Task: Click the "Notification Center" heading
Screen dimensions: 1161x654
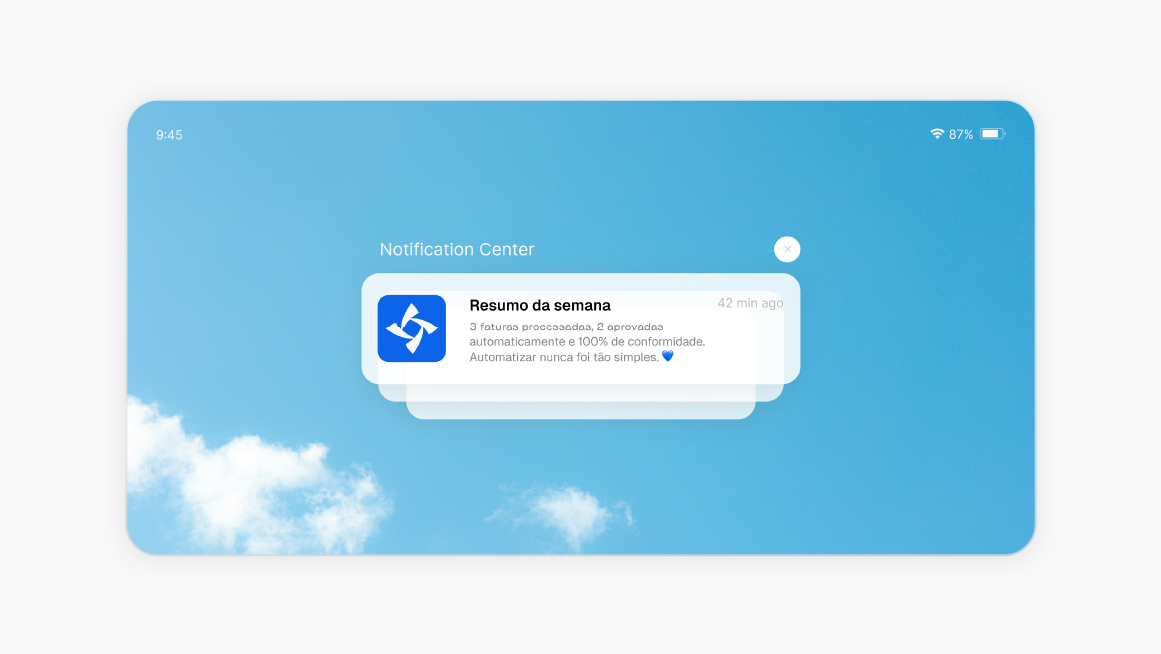Action: click(x=457, y=249)
